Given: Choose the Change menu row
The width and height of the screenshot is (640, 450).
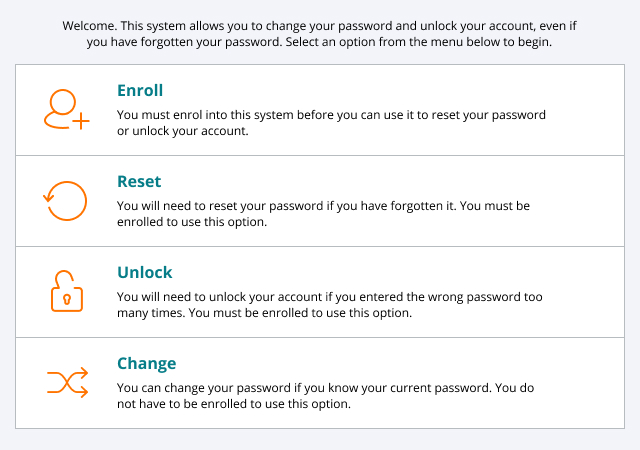Looking at the screenshot, I should tap(320, 383).
